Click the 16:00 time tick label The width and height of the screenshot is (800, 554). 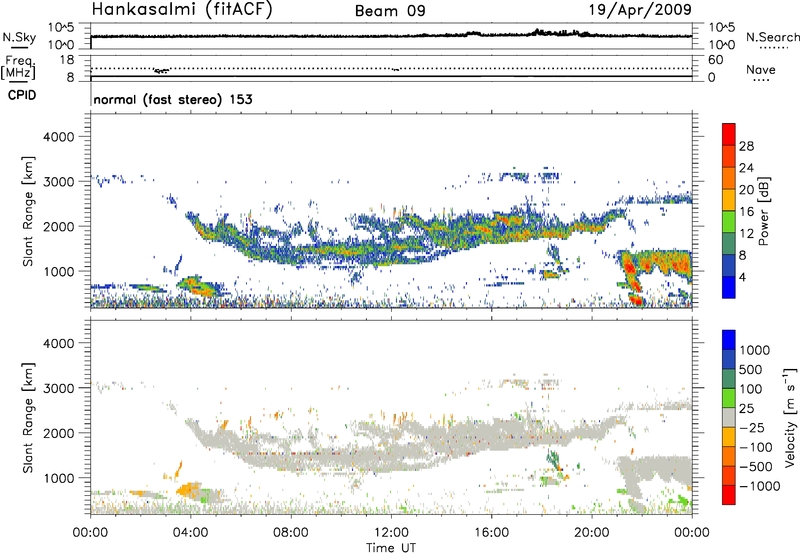(491, 533)
